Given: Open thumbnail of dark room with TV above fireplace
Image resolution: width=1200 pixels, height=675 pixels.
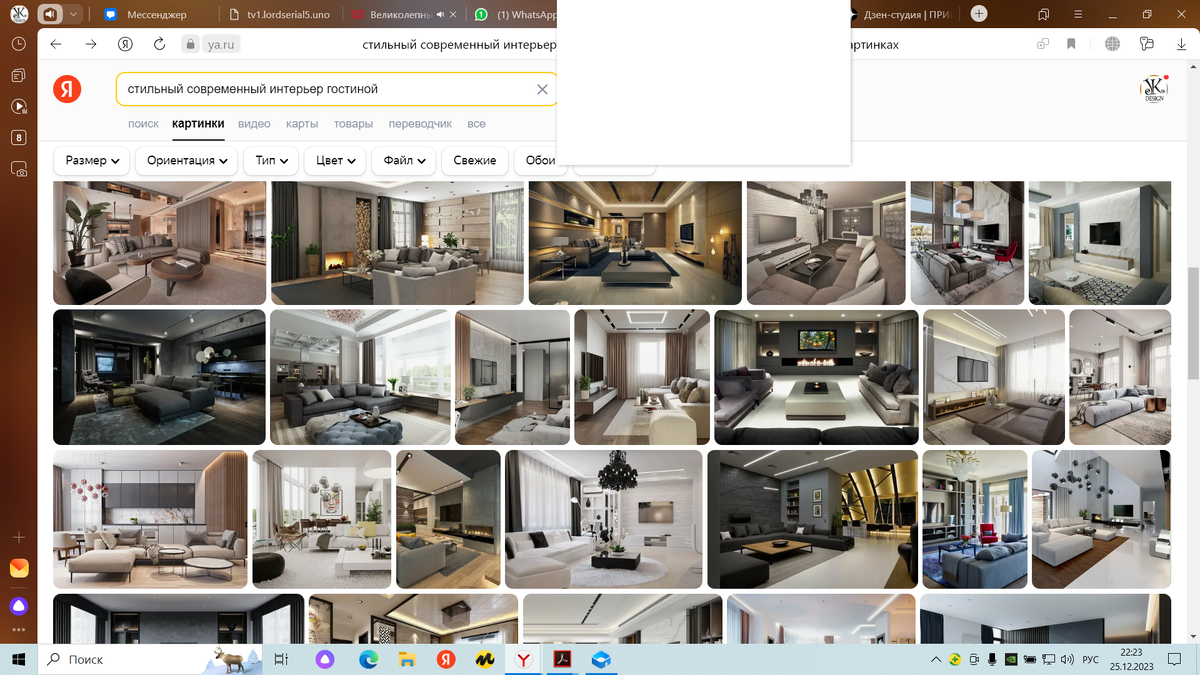Looking at the screenshot, I should [x=816, y=377].
